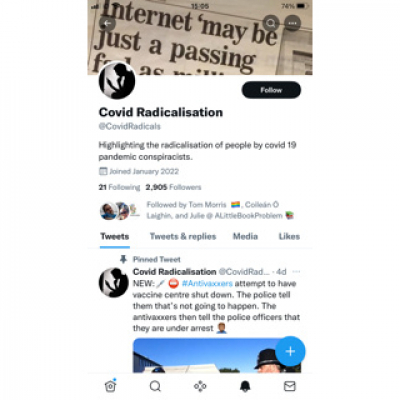Open the 2,905 Followers list
Viewport: 400px width, 400px height.
[x=173, y=187]
